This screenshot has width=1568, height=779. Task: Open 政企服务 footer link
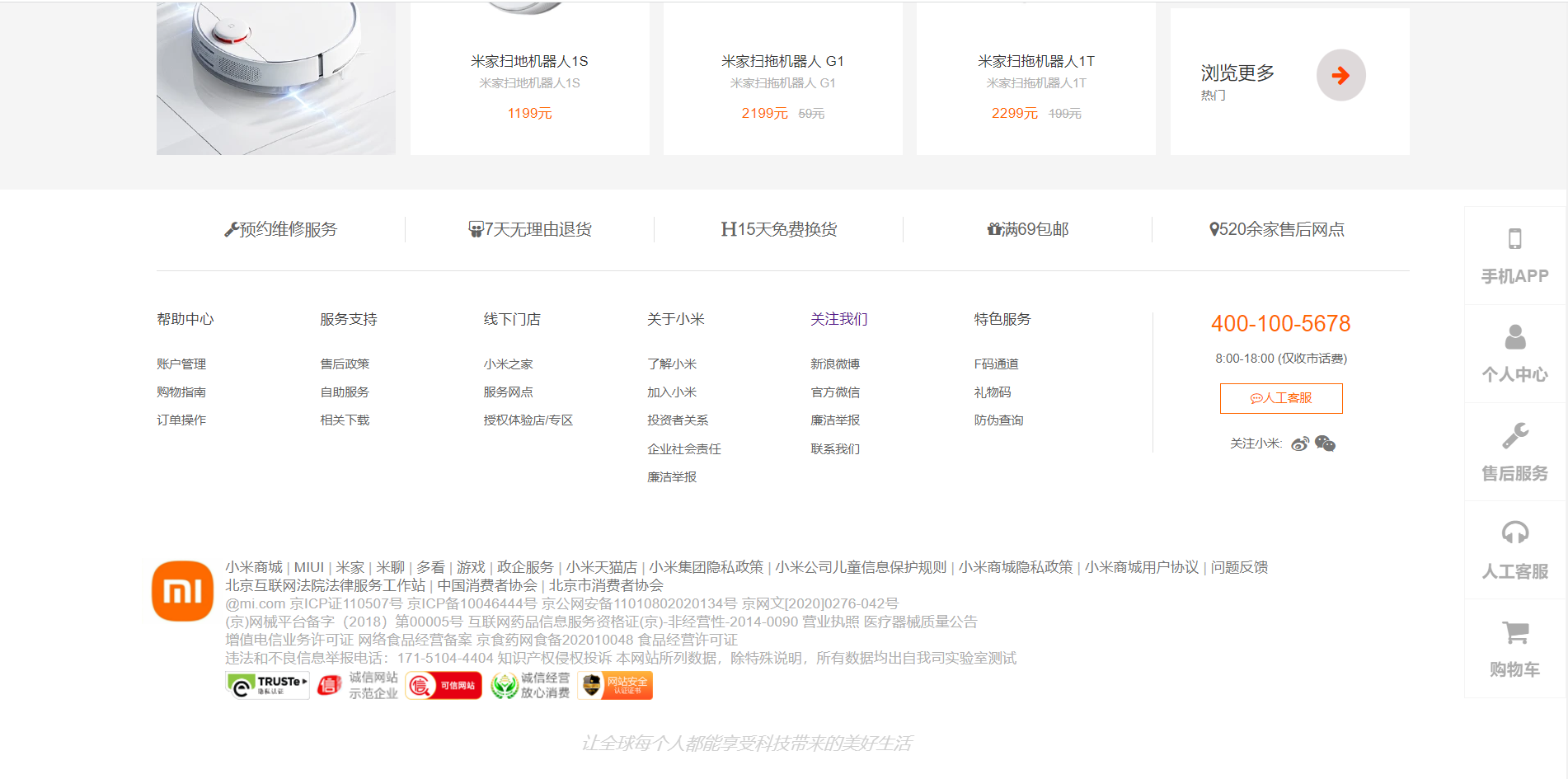(525, 567)
